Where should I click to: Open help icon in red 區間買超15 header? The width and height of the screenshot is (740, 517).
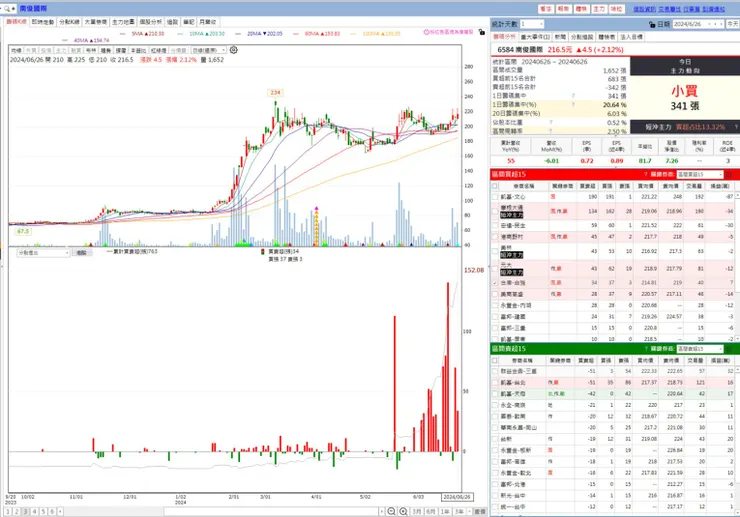pos(646,175)
